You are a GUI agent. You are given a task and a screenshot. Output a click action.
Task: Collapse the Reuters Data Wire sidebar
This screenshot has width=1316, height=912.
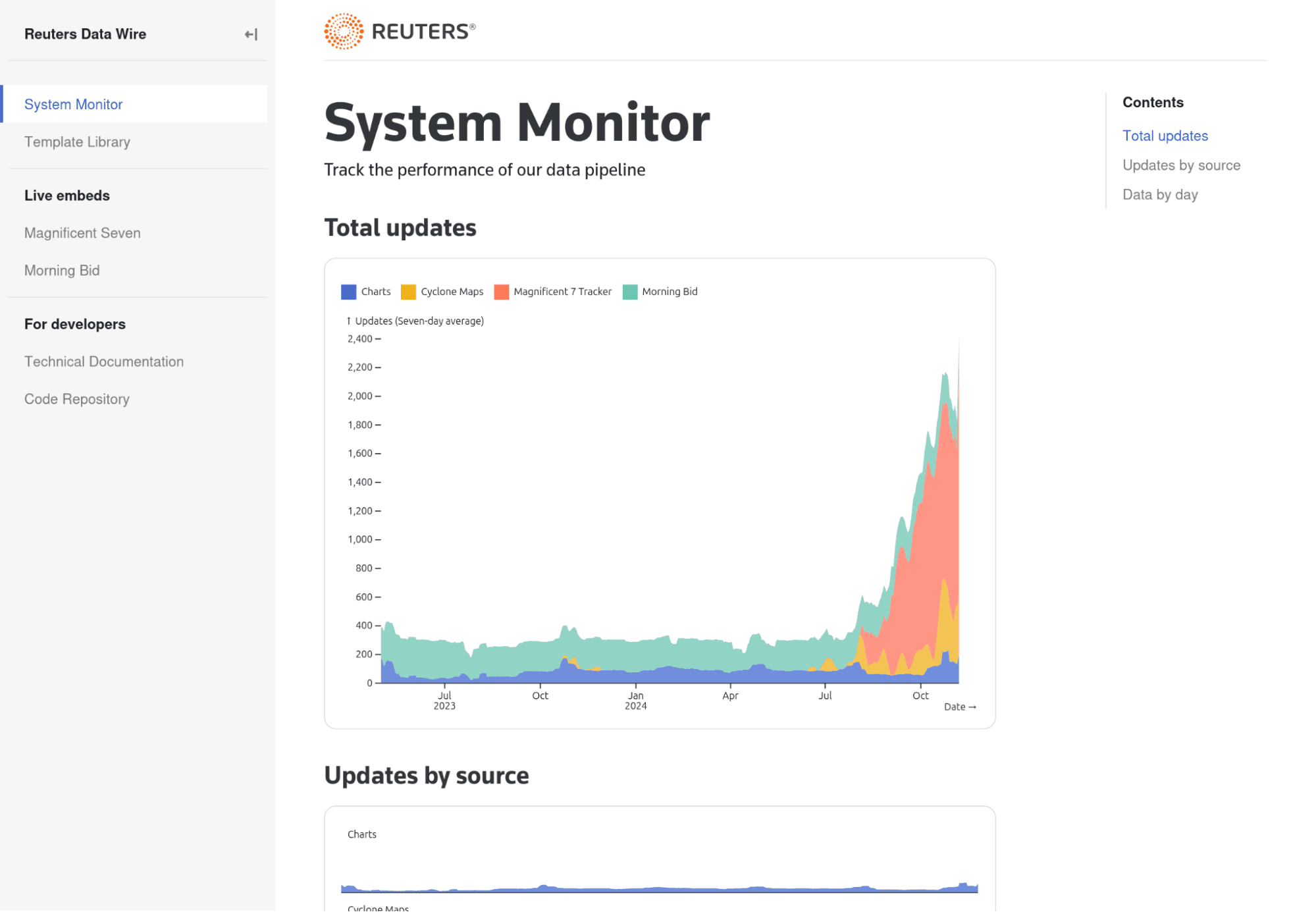[x=250, y=34]
